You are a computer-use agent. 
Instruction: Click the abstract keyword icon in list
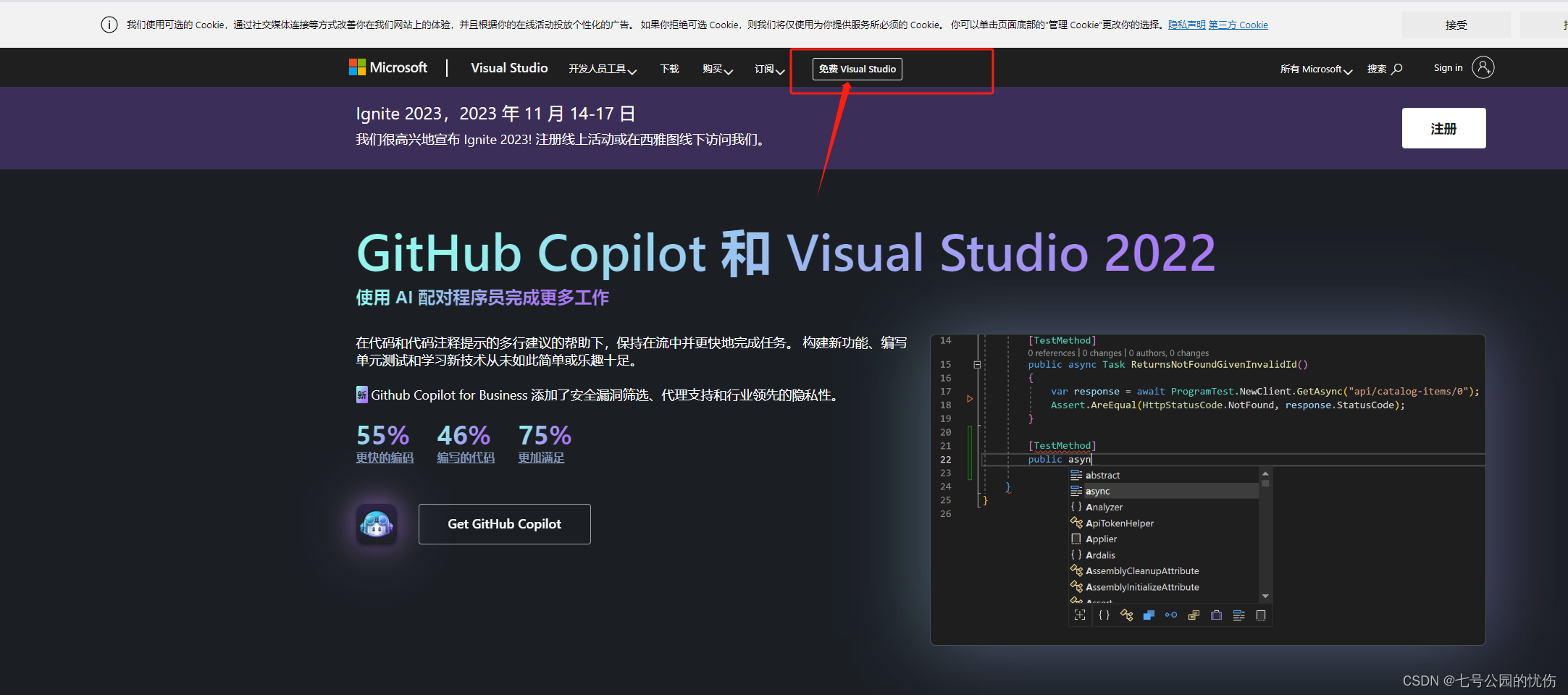click(1076, 475)
